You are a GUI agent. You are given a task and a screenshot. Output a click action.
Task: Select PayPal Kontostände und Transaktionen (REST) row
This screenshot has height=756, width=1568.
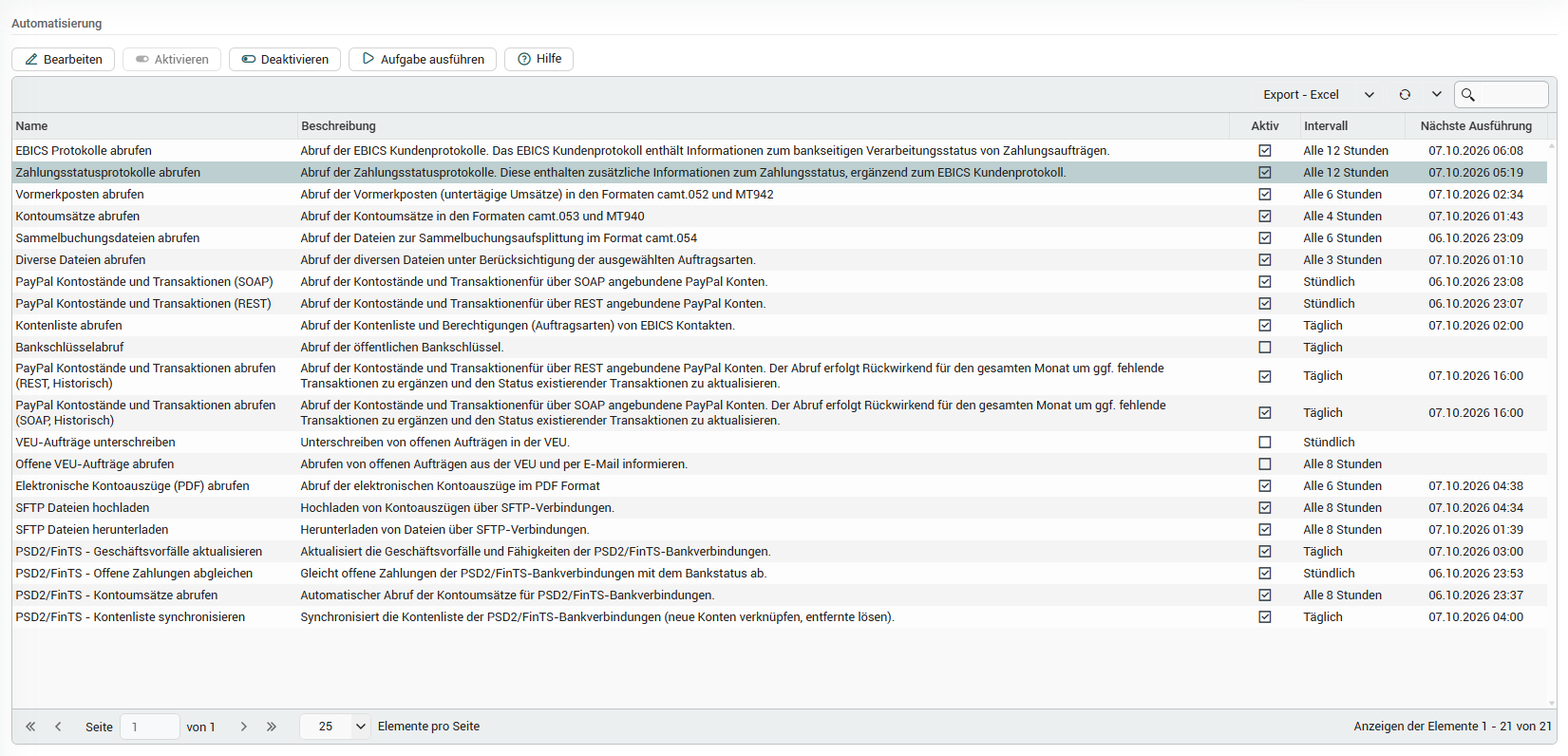(780, 304)
